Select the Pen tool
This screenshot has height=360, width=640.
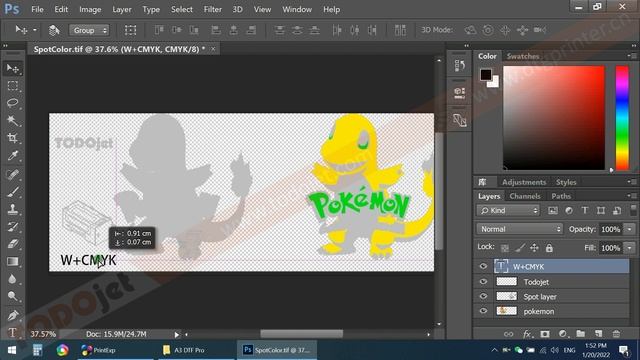[x=13, y=315]
